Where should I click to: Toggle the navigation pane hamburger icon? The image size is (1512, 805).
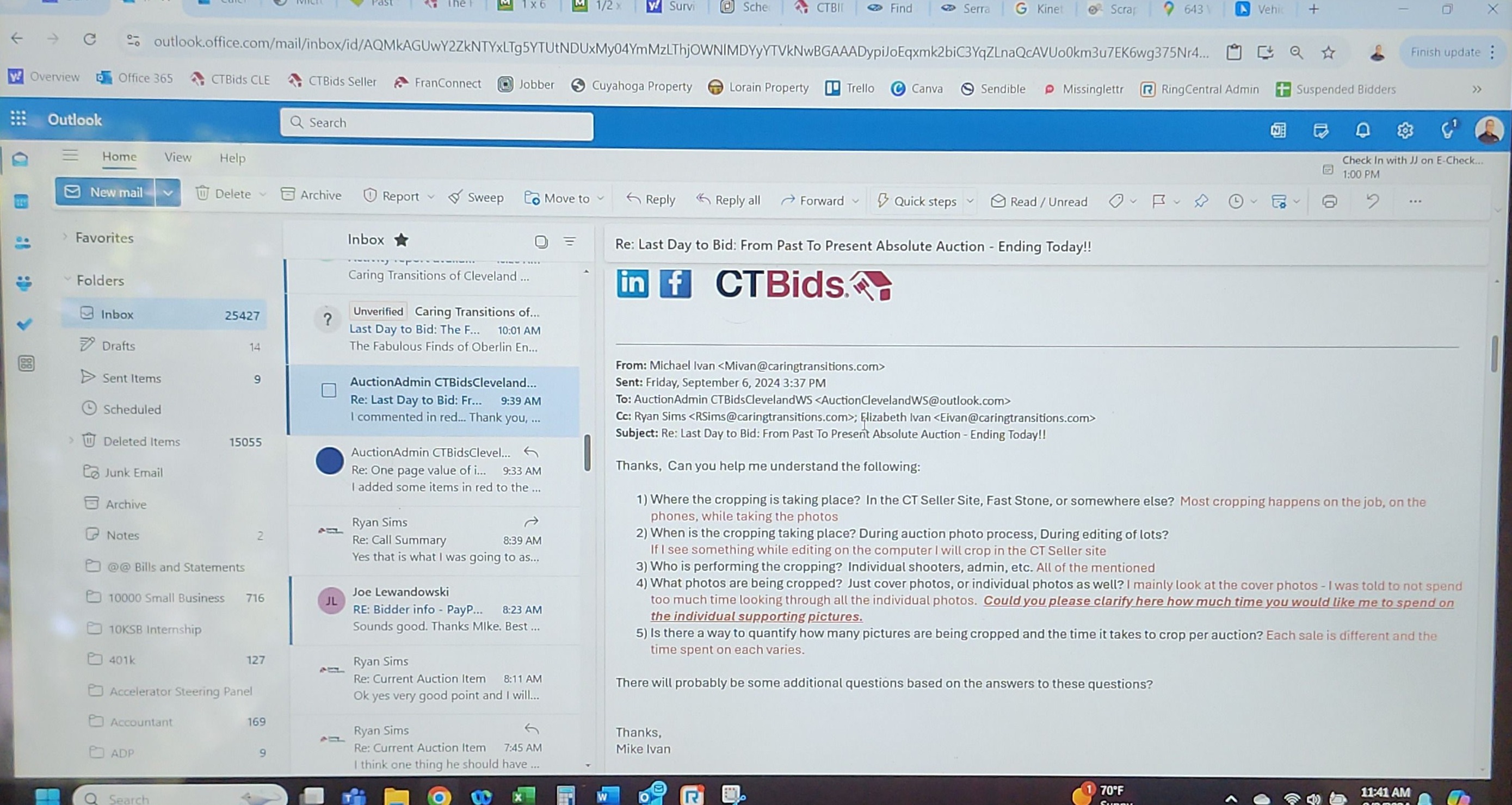point(70,155)
